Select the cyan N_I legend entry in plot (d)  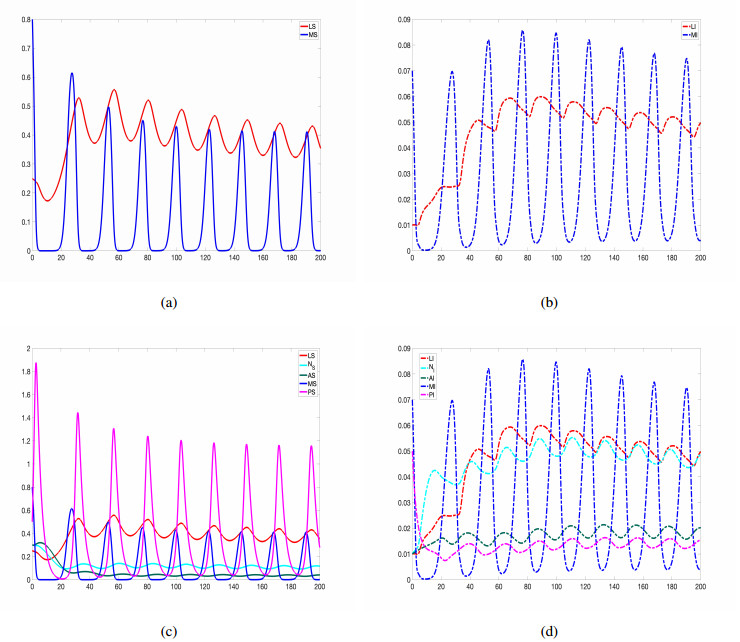point(432,367)
